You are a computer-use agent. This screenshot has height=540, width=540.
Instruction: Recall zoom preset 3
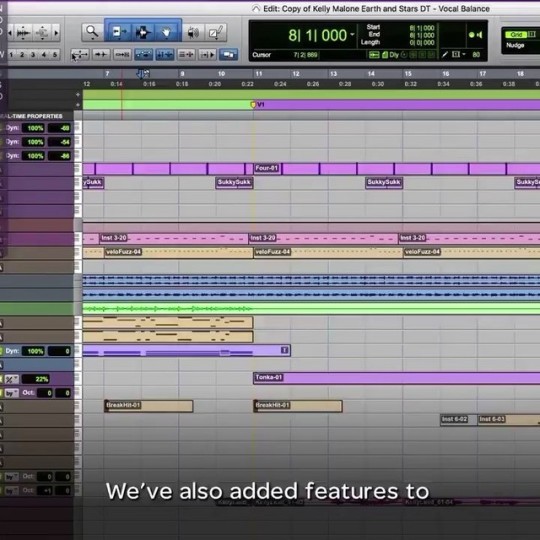coord(33,54)
